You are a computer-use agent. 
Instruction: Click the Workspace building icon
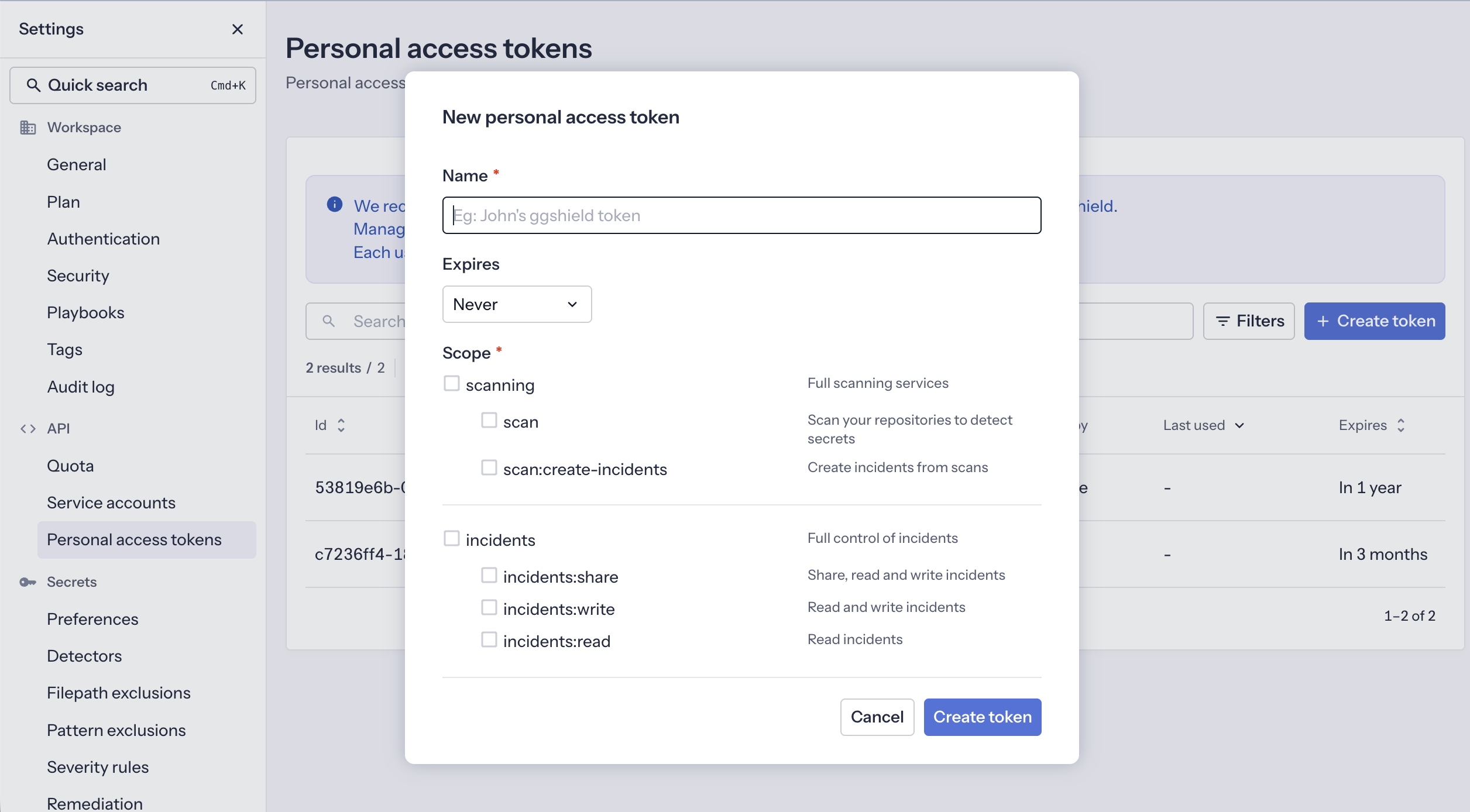point(28,128)
